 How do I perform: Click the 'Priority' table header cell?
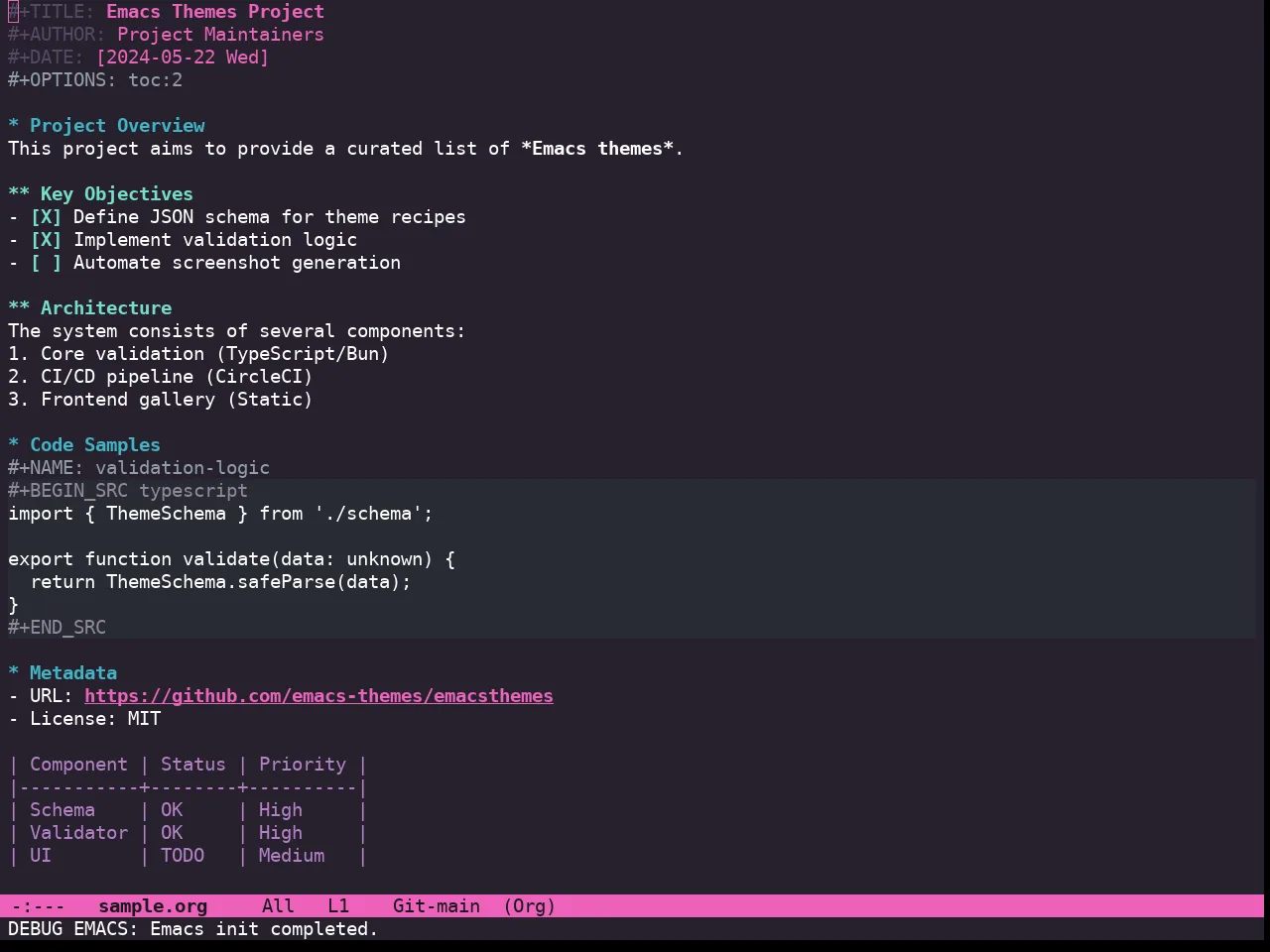[303, 765]
